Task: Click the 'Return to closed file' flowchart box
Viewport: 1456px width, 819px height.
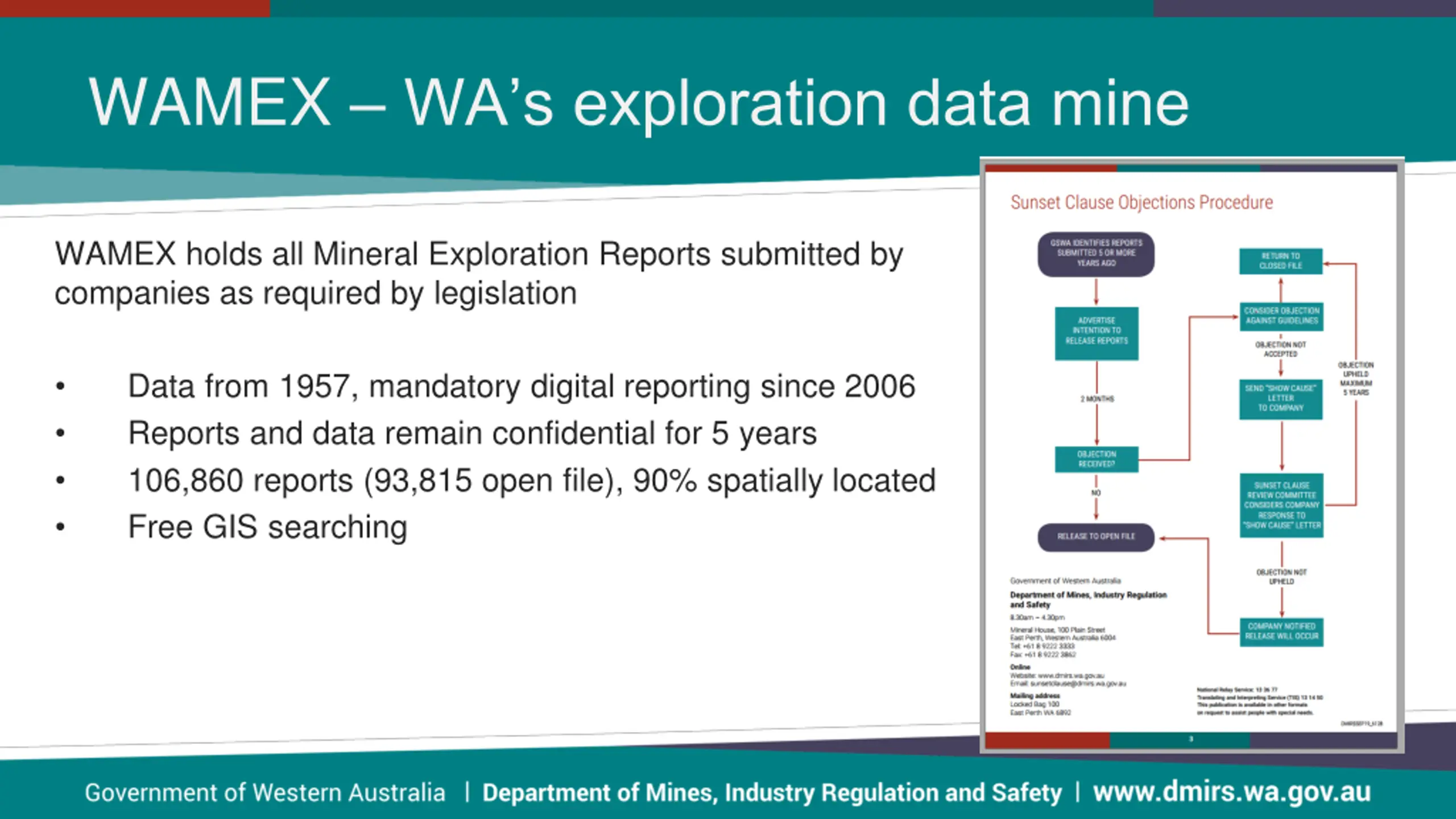Action: click(1281, 261)
